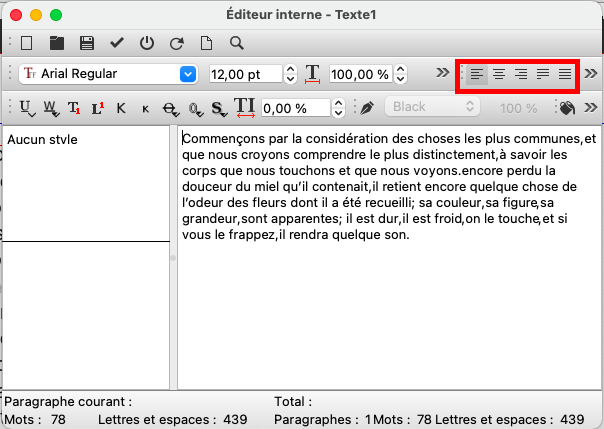
Task: Click the 100 % stroke shade value
Action: [518, 108]
